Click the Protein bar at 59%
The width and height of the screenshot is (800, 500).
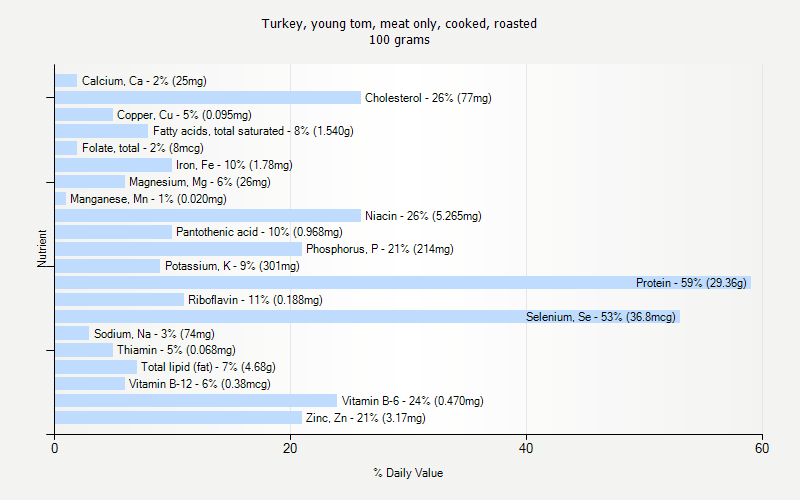400,283
